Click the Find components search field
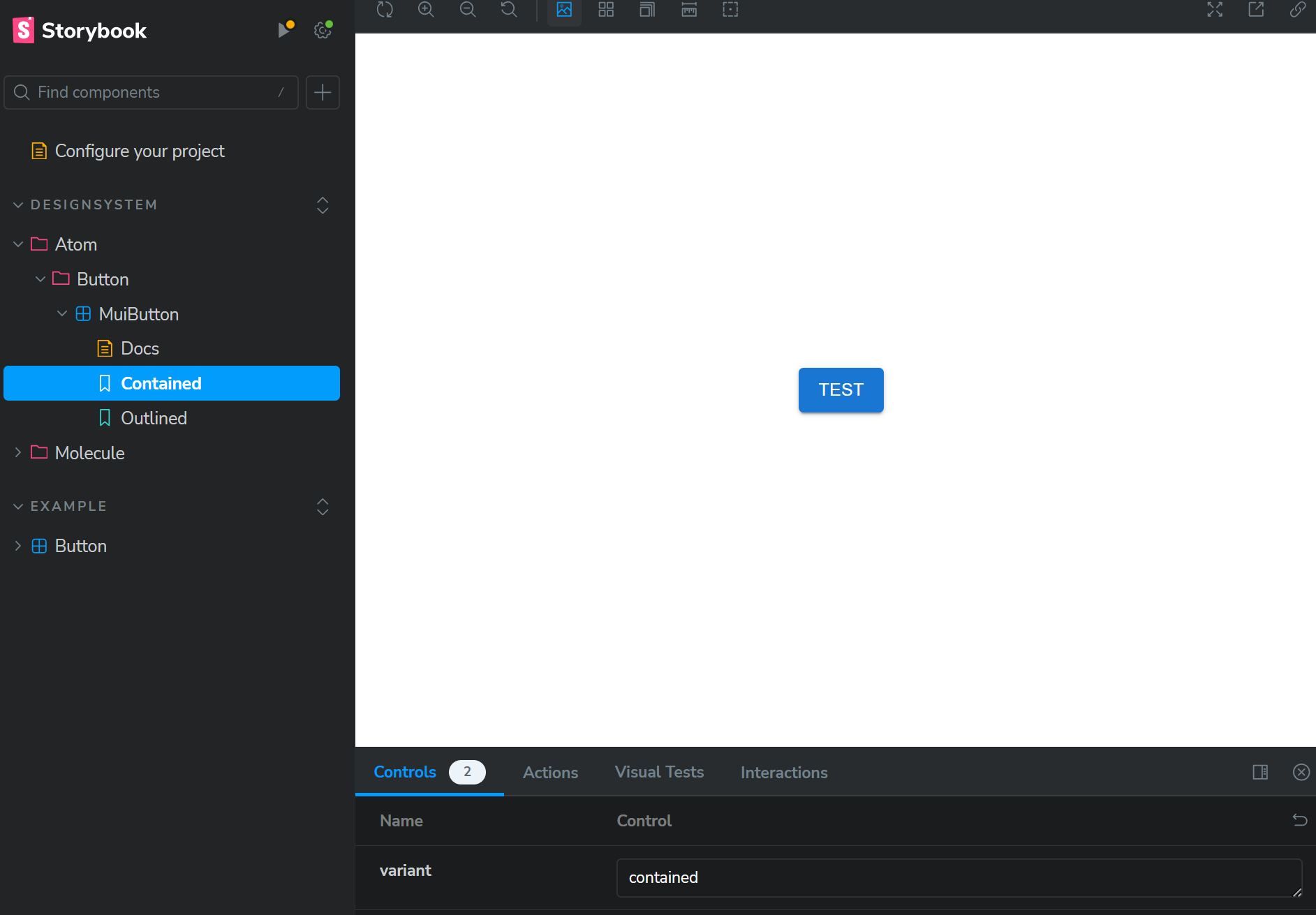This screenshot has width=1316, height=915. 151,92
